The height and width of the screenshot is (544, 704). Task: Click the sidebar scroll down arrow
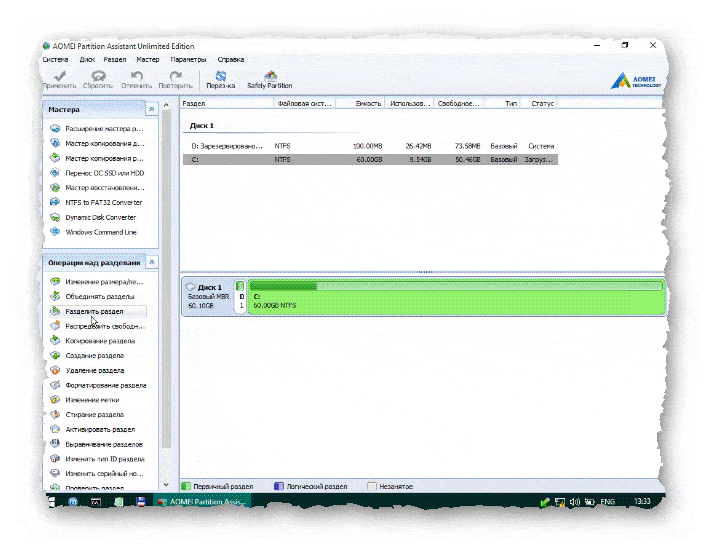click(166, 485)
